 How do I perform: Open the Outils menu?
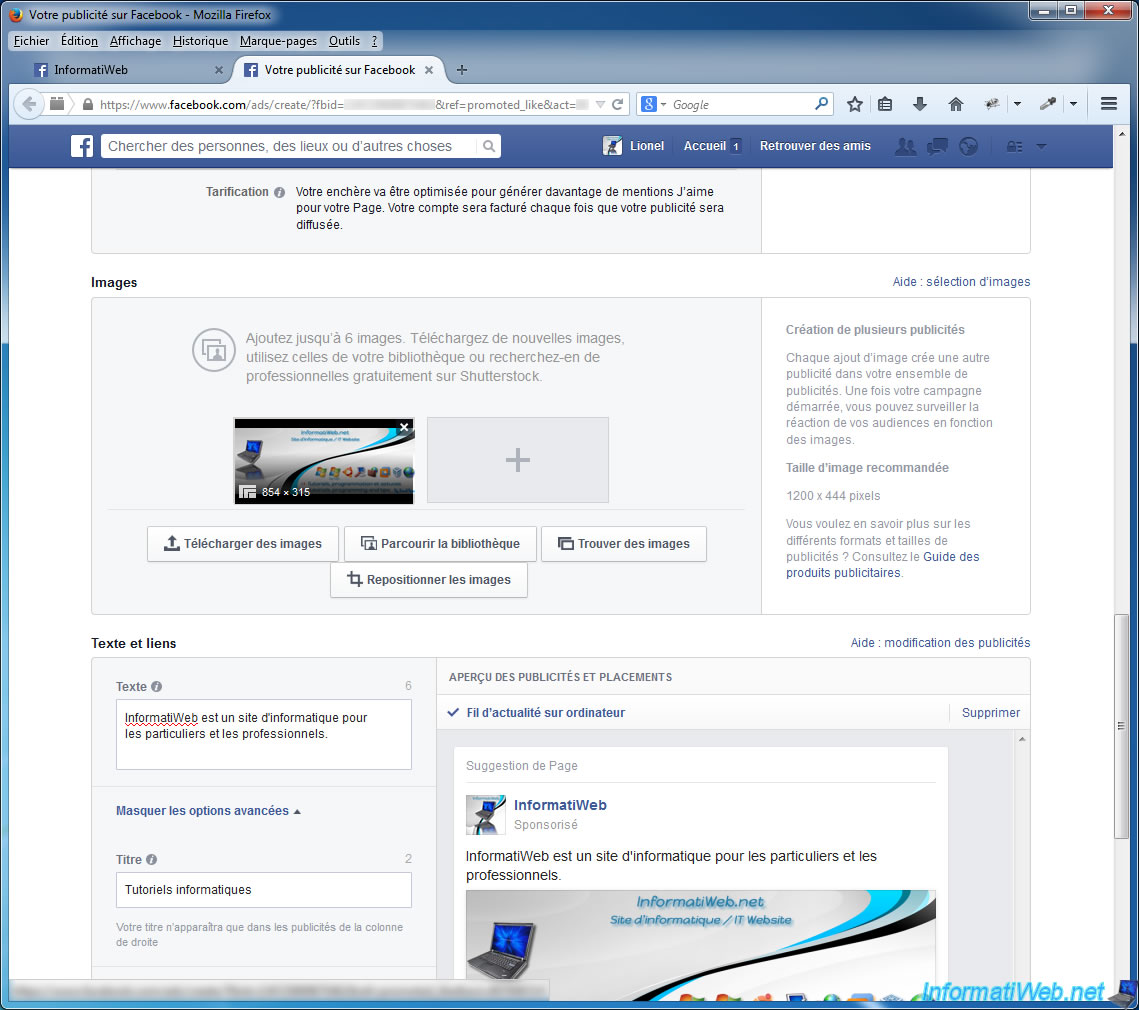coord(344,41)
